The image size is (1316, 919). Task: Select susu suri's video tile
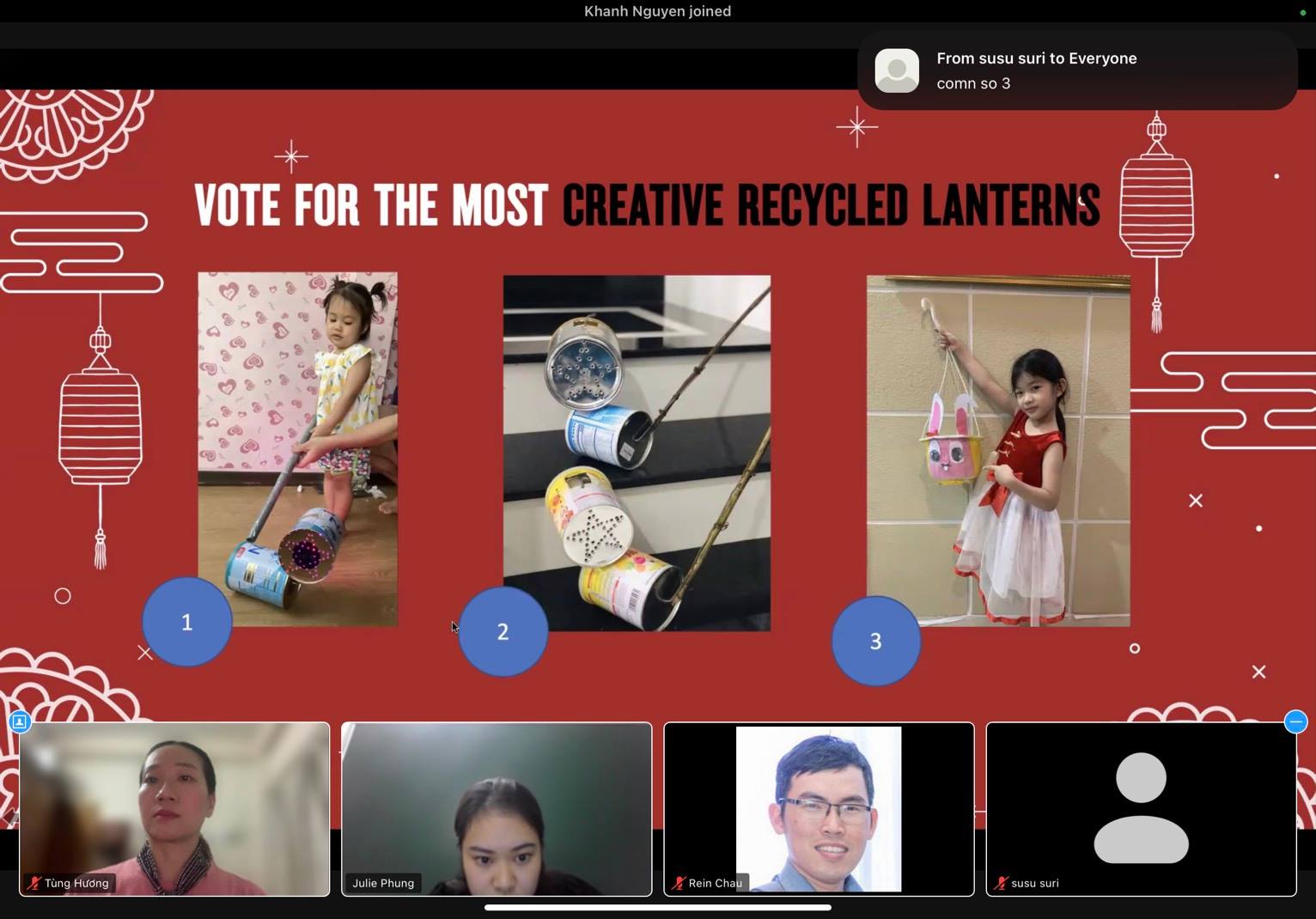click(x=1141, y=809)
